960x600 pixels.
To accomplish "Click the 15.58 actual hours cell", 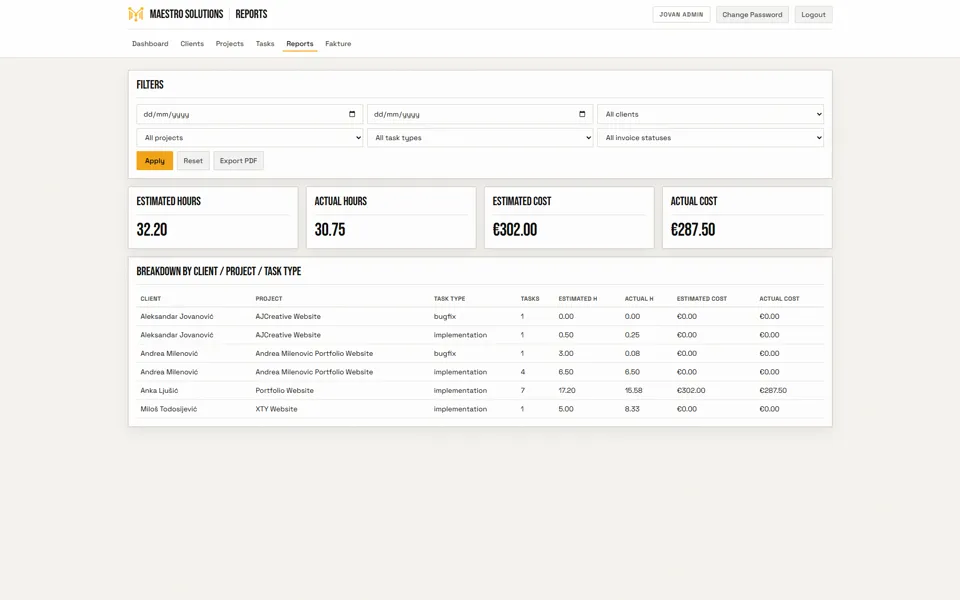I will [x=634, y=391].
